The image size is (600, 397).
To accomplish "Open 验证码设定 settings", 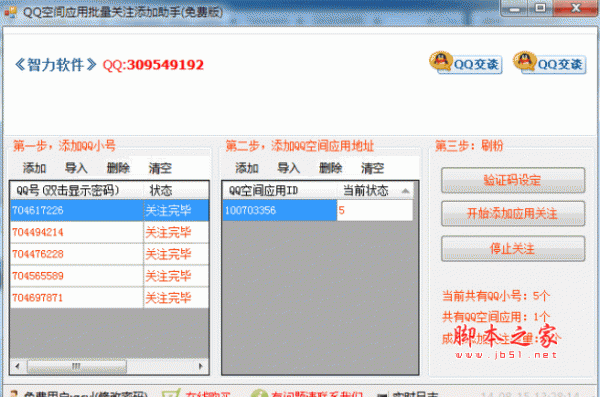I will [513, 180].
